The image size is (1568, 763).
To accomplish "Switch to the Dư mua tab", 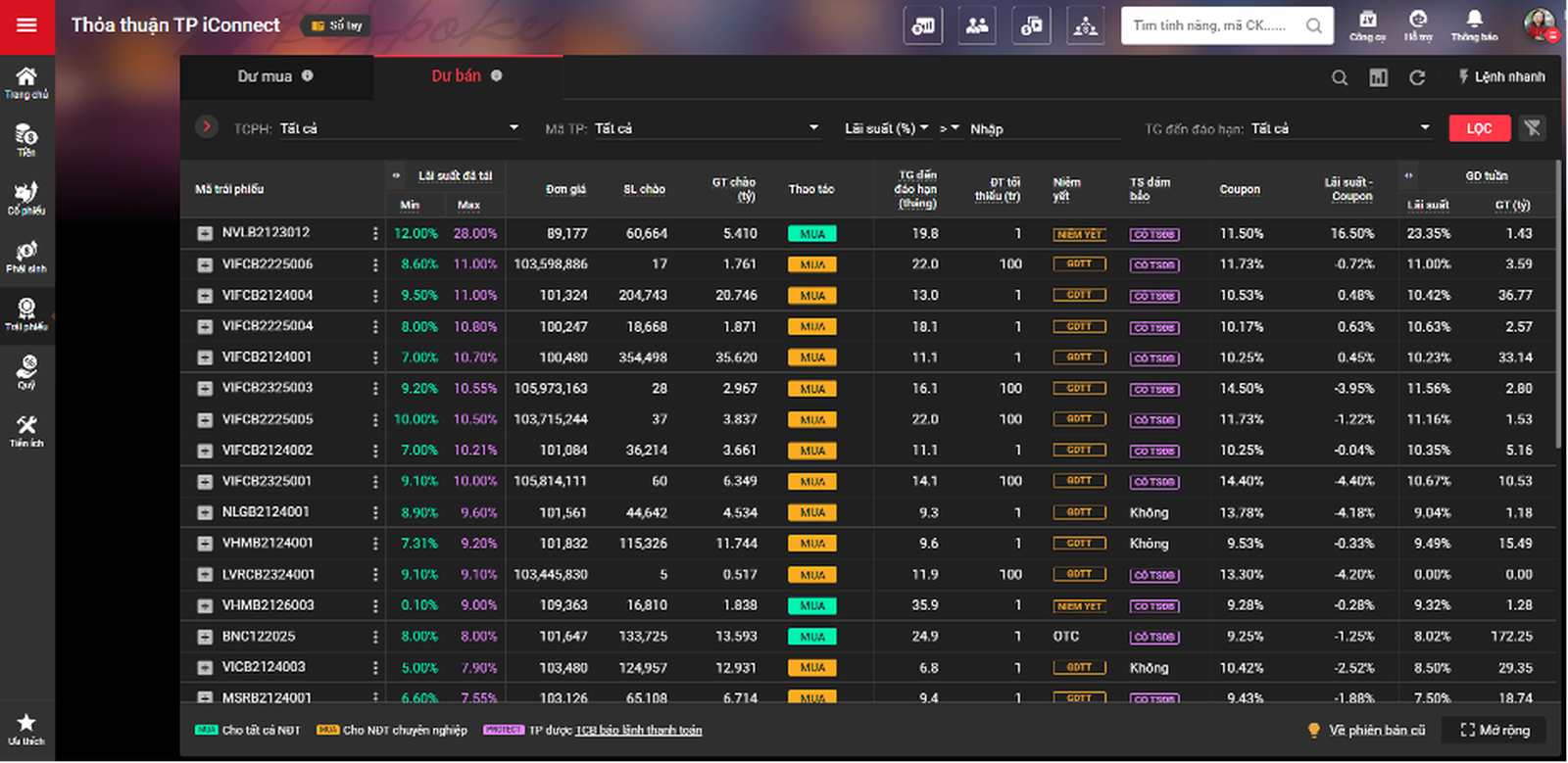I will tap(275, 76).
